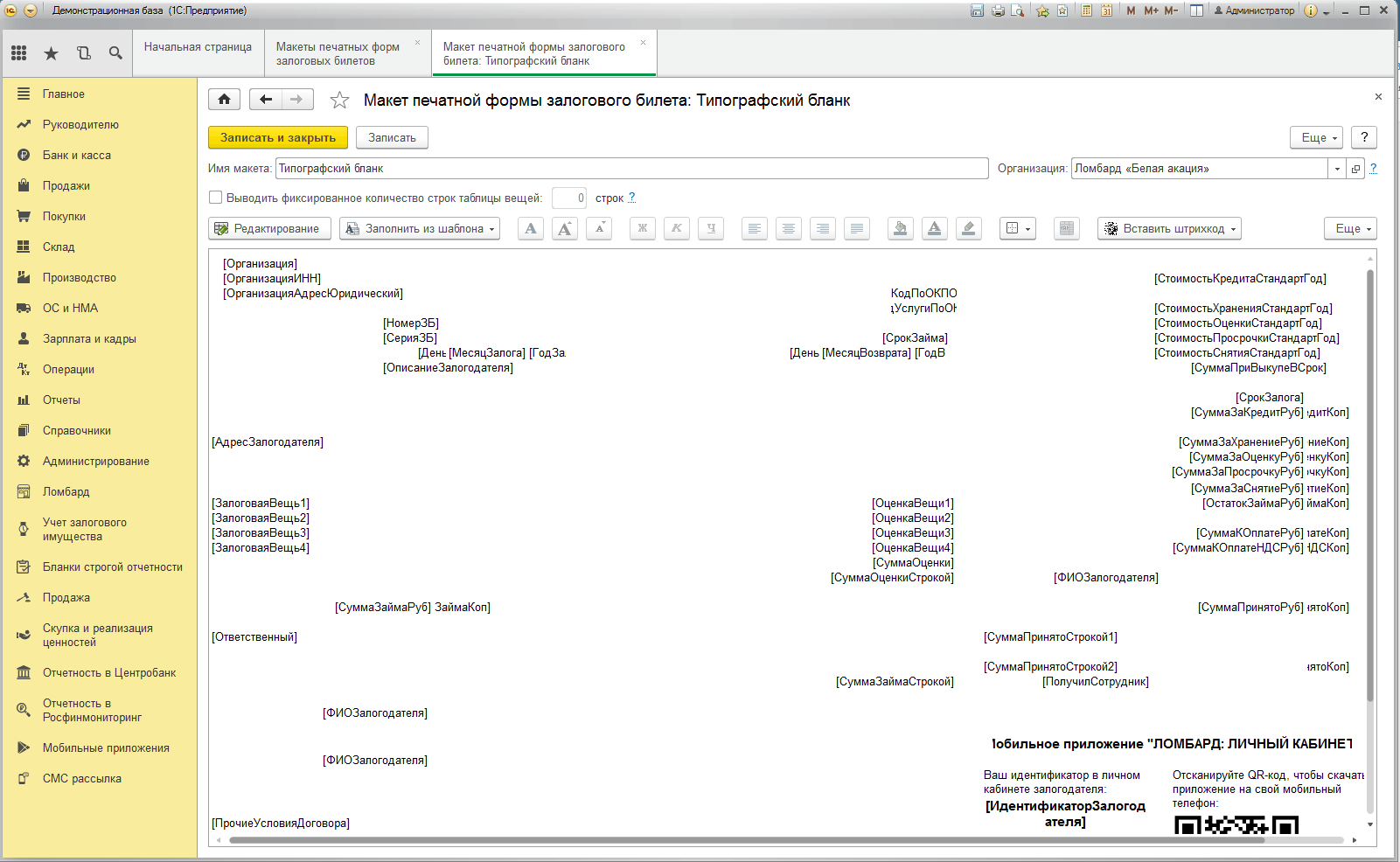The height and width of the screenshot is (862, 1400).
Task: Open info icon in title bar
Action: [1310, 10]
